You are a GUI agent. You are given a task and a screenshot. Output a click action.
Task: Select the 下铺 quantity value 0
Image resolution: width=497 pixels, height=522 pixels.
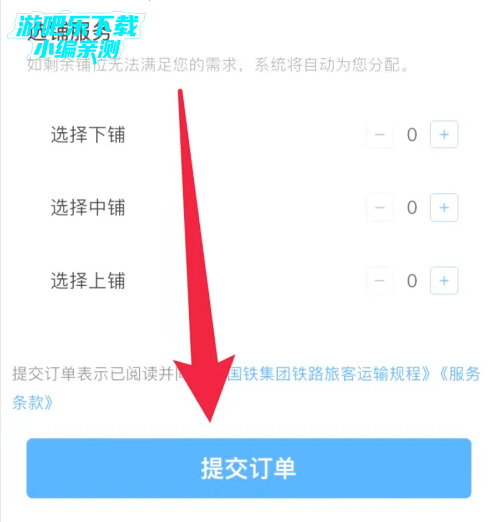(412, 135)
